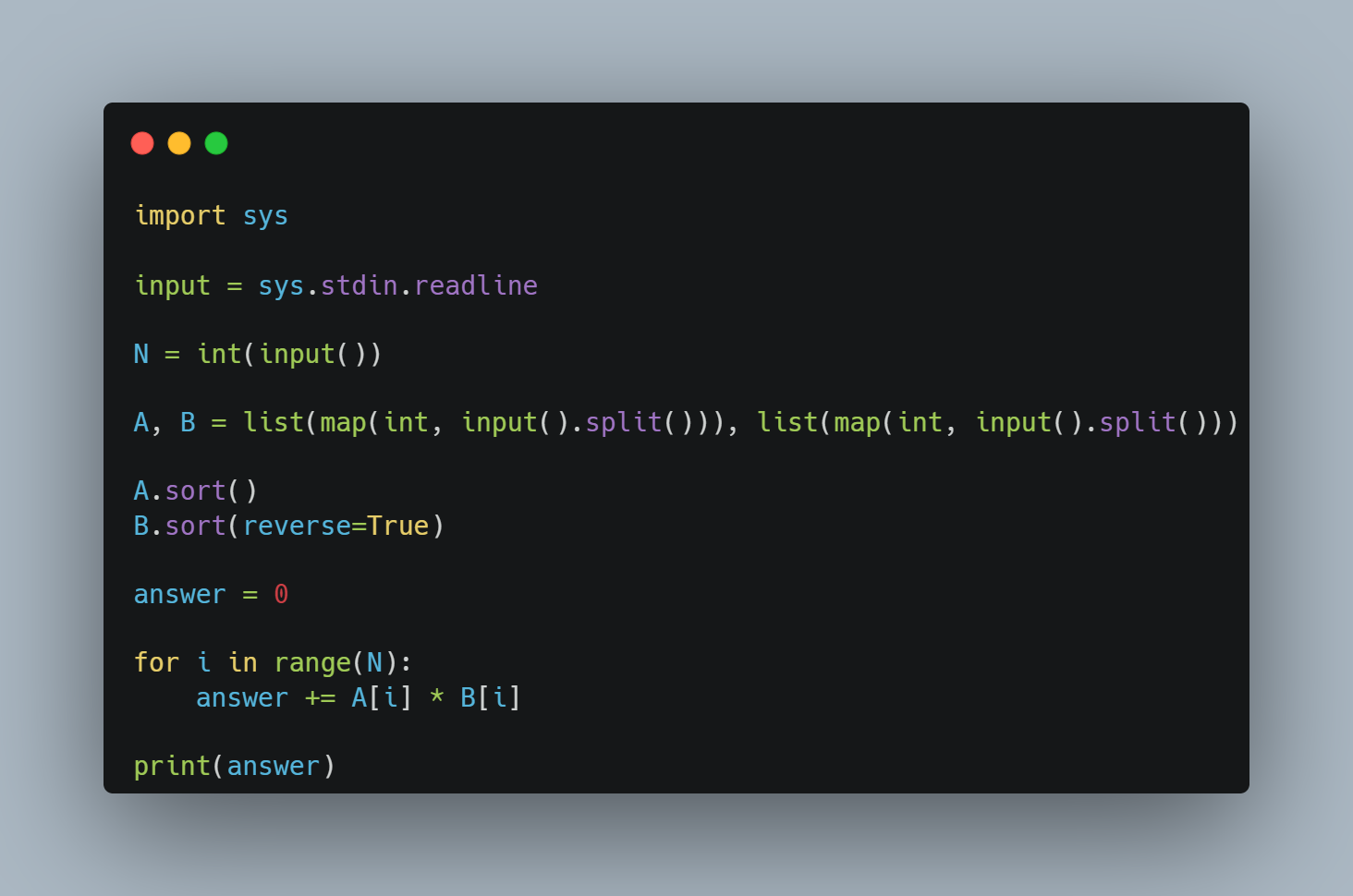Click the second 'list(map' call
The height and width of the screenshot is (896, 1353).
[818, 422]
